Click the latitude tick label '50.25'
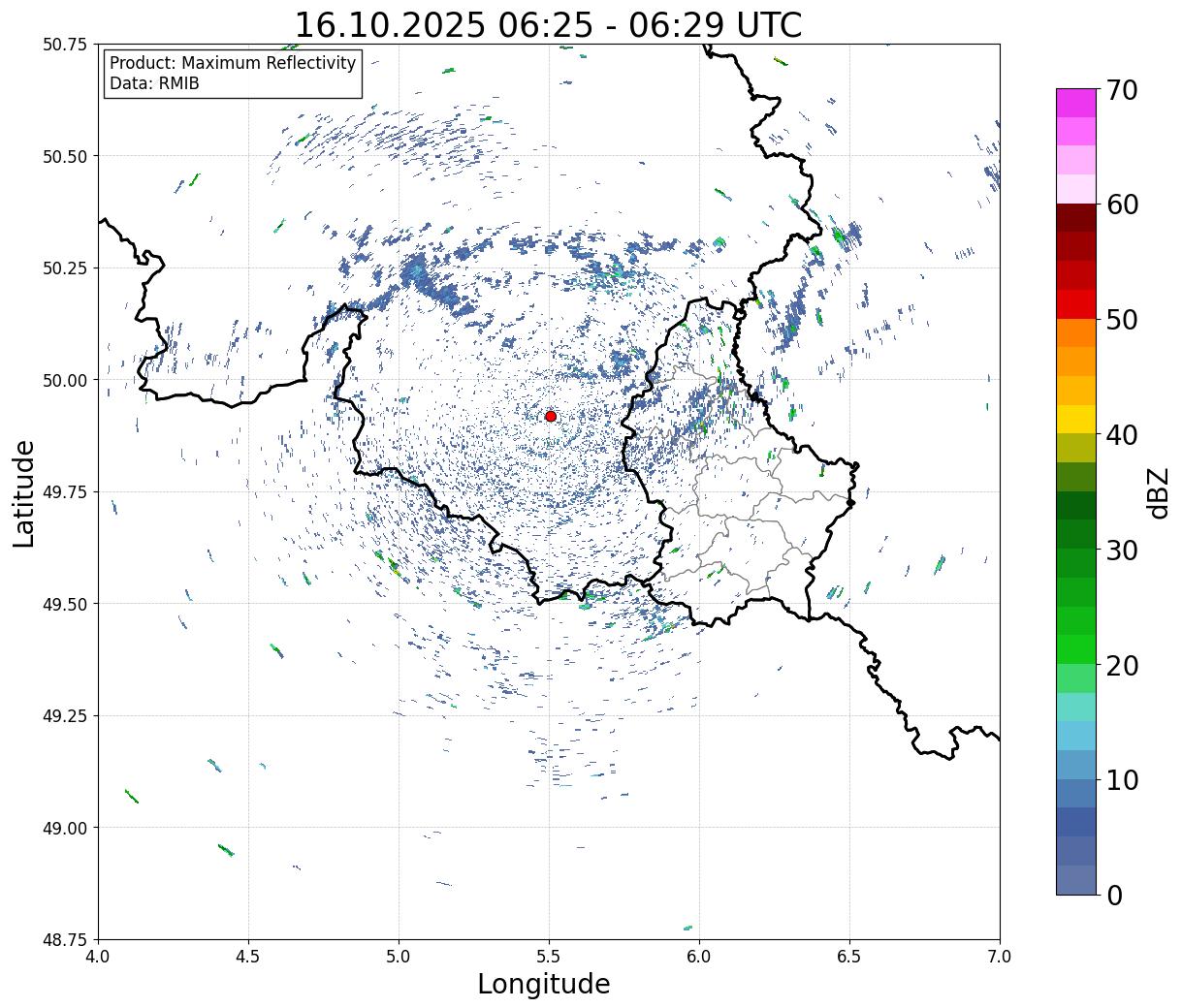 coord(65,268)
